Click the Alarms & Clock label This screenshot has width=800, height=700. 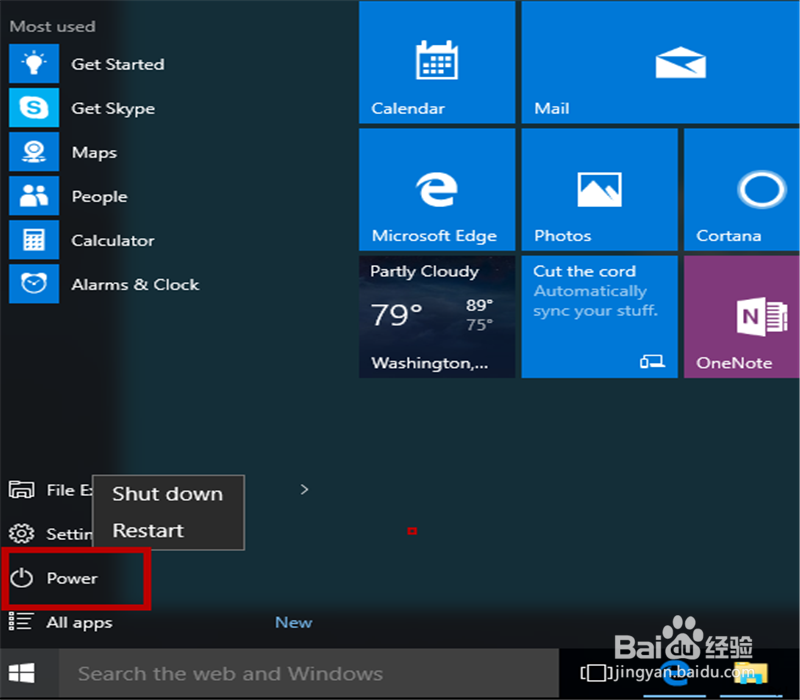point(135,284)
